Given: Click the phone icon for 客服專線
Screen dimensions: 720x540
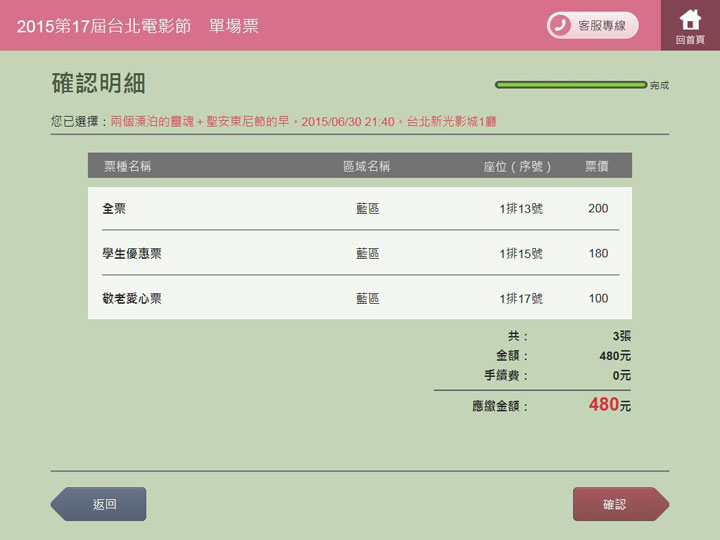Looking at the screenshot, I should click(561, 25).
